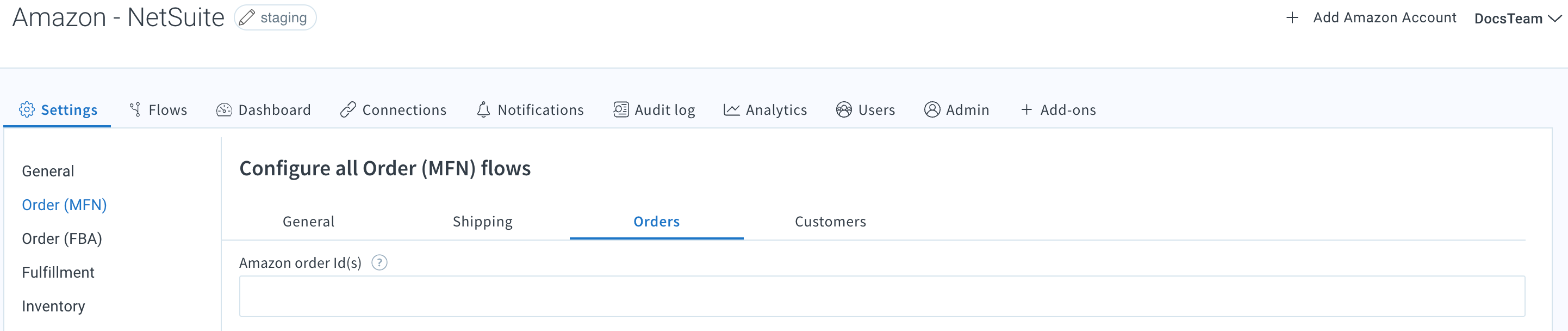Viewport: 1568px width, 331px height.
Task: Click the staging tag label
Action: point(284,17)
